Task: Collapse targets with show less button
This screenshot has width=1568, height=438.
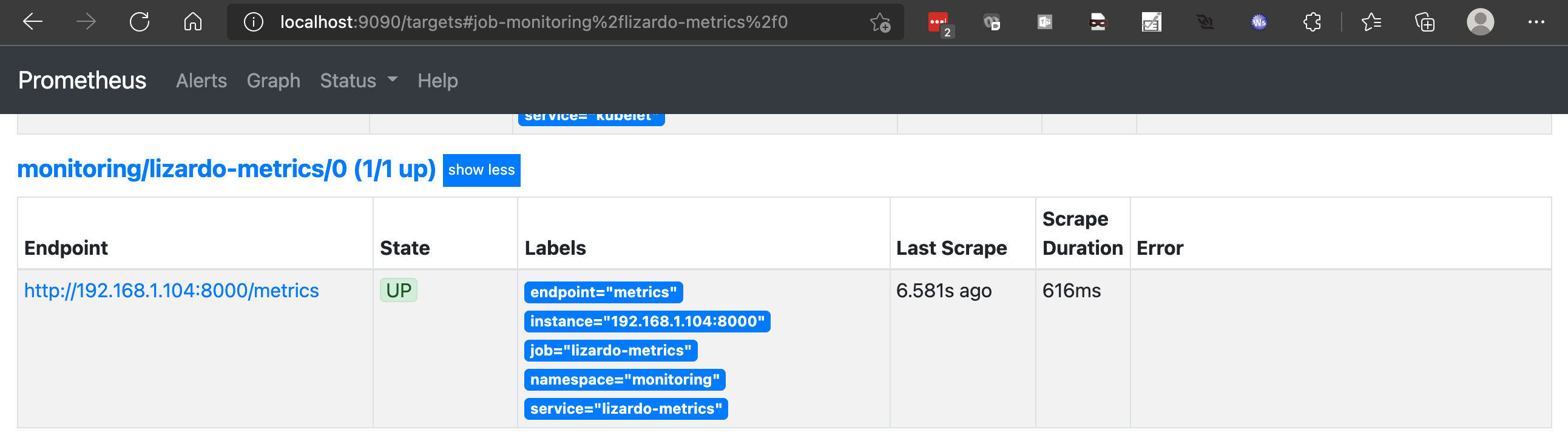Action: click(x=481, y=170)
